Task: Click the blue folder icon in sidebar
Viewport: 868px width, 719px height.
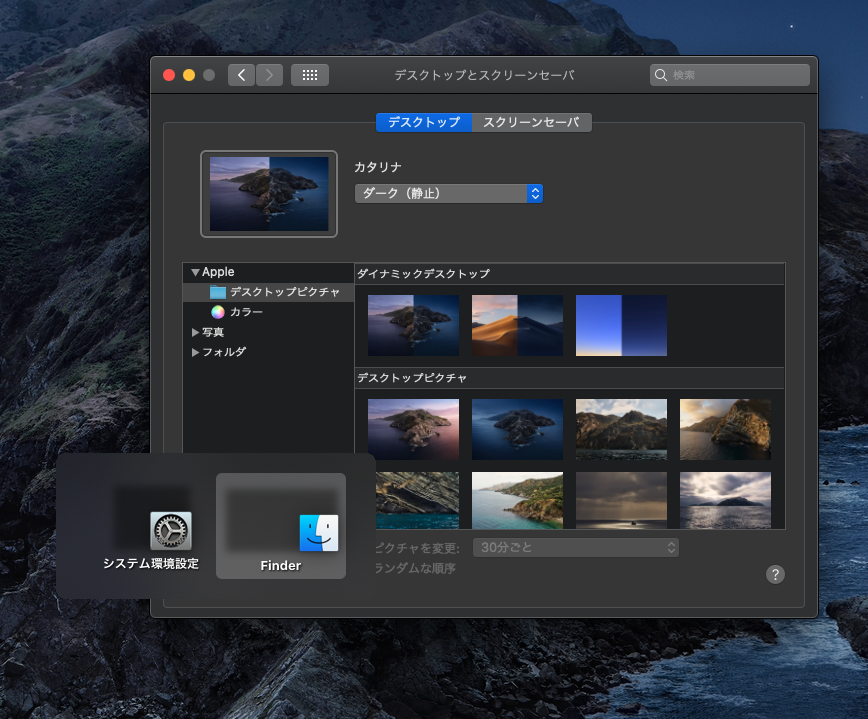Action: 218,292
